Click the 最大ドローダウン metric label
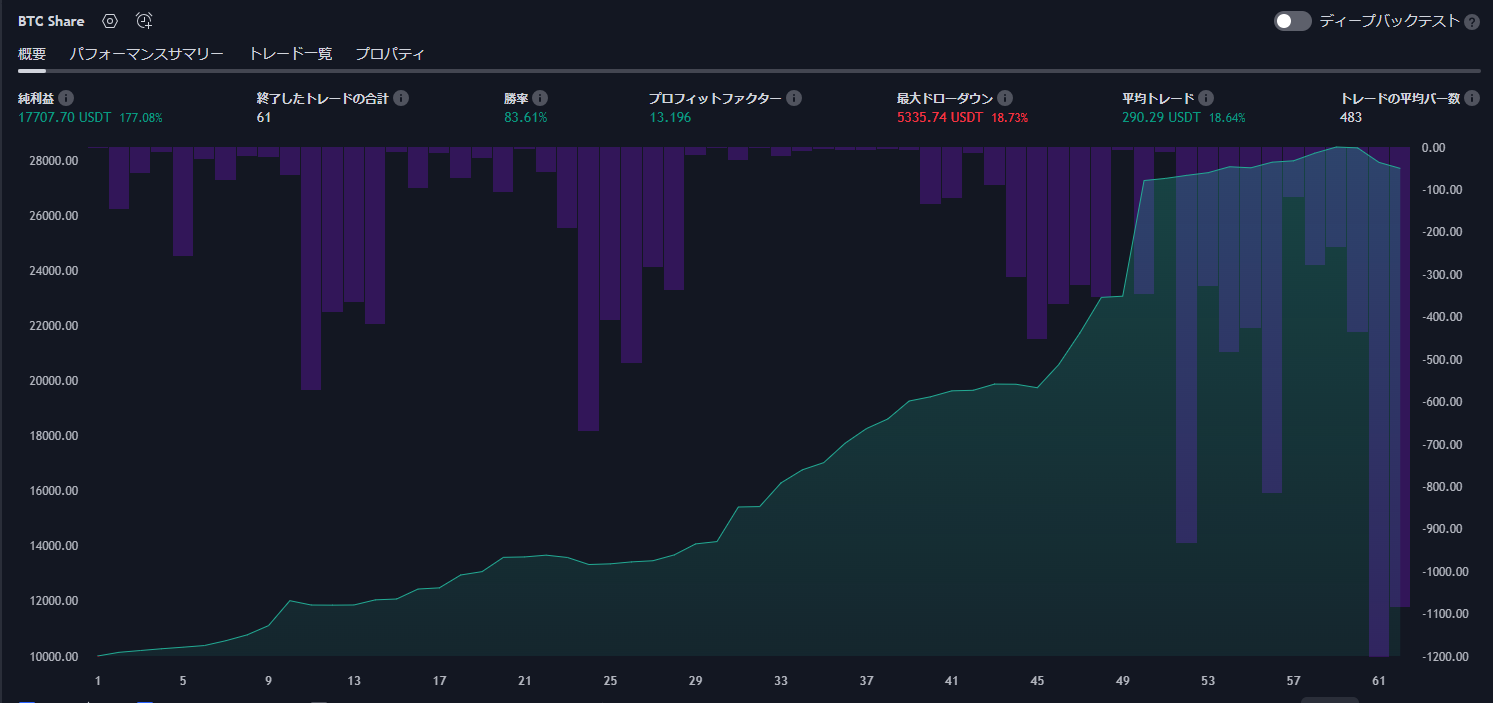 coord(945,98)
